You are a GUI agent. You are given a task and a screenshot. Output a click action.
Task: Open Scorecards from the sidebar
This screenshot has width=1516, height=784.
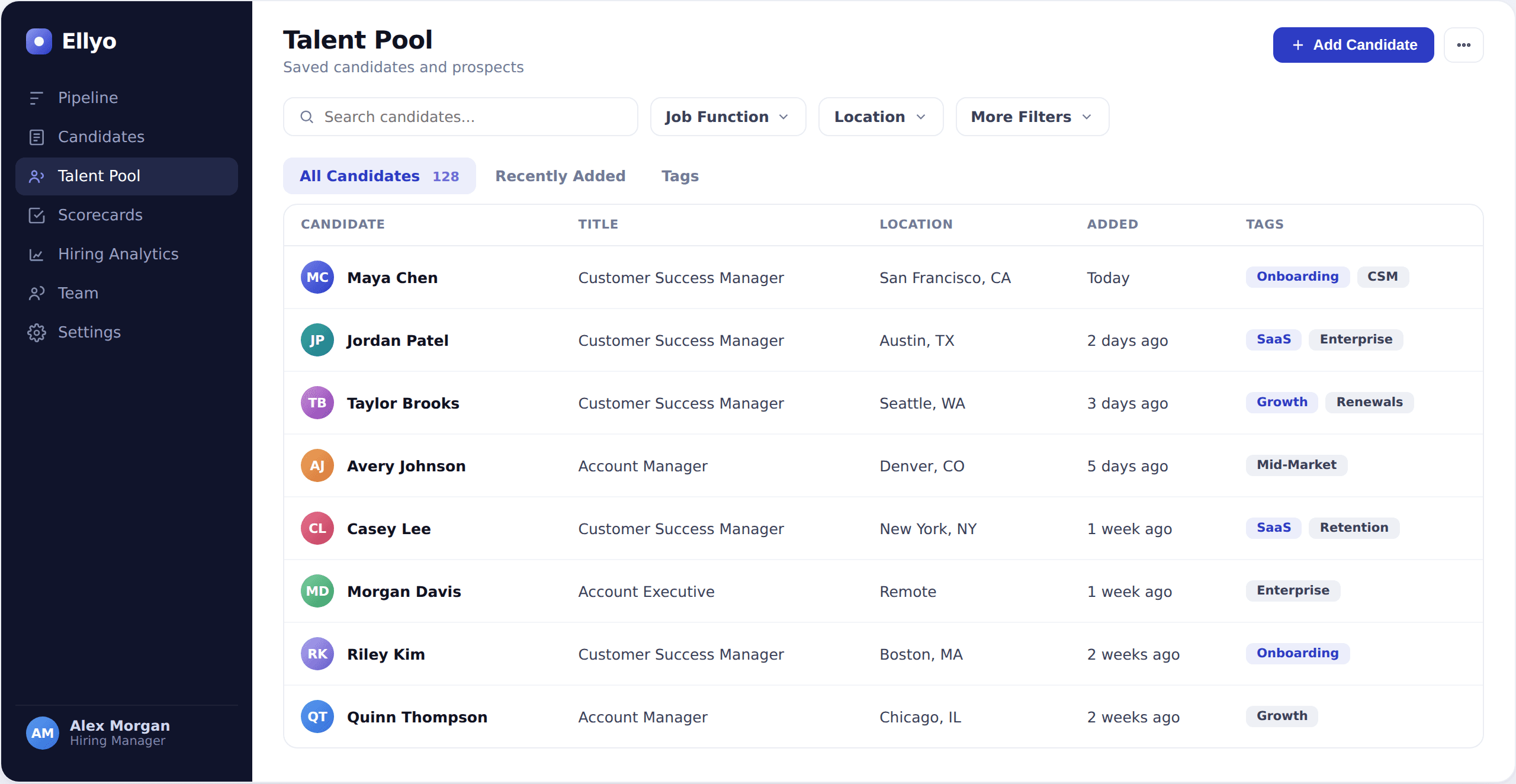coord(127,215)
